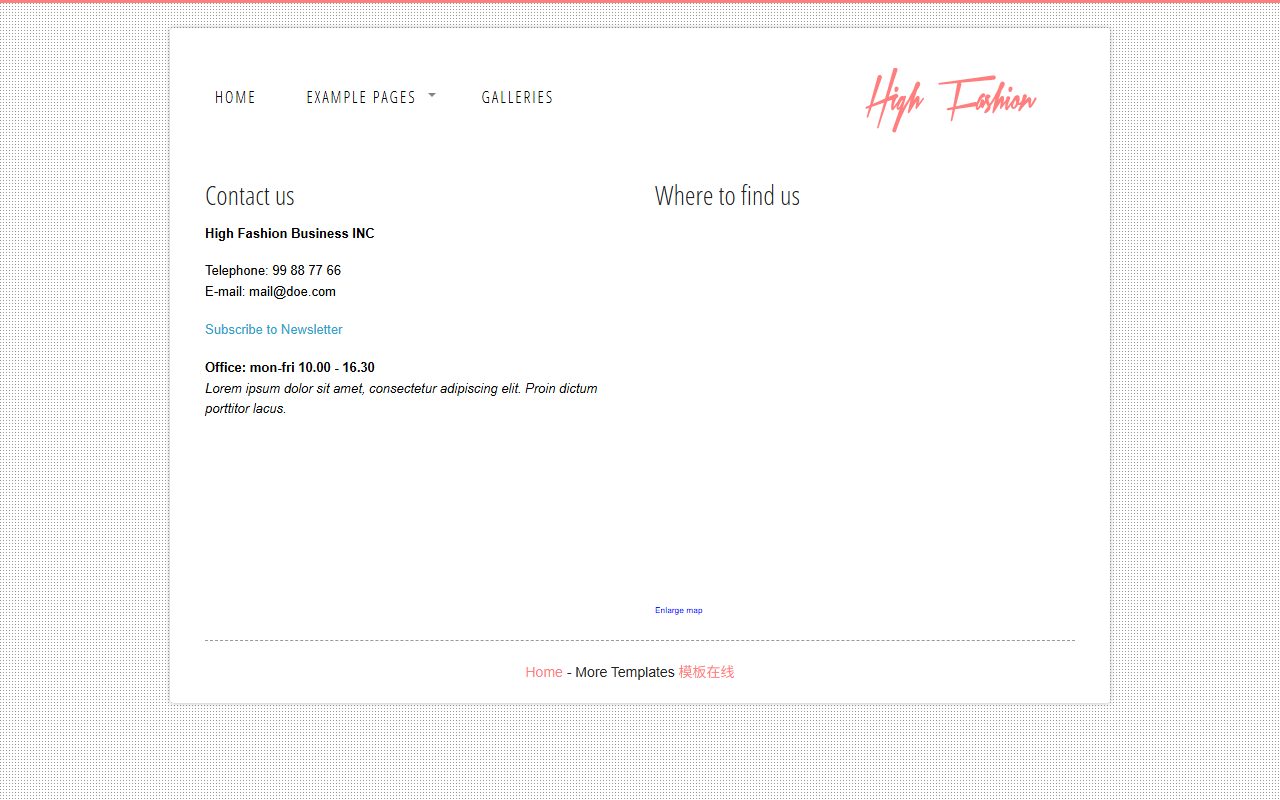Go to the Galleries menu item
This screenshot has width=1280, height=800.
pos(517,97)
